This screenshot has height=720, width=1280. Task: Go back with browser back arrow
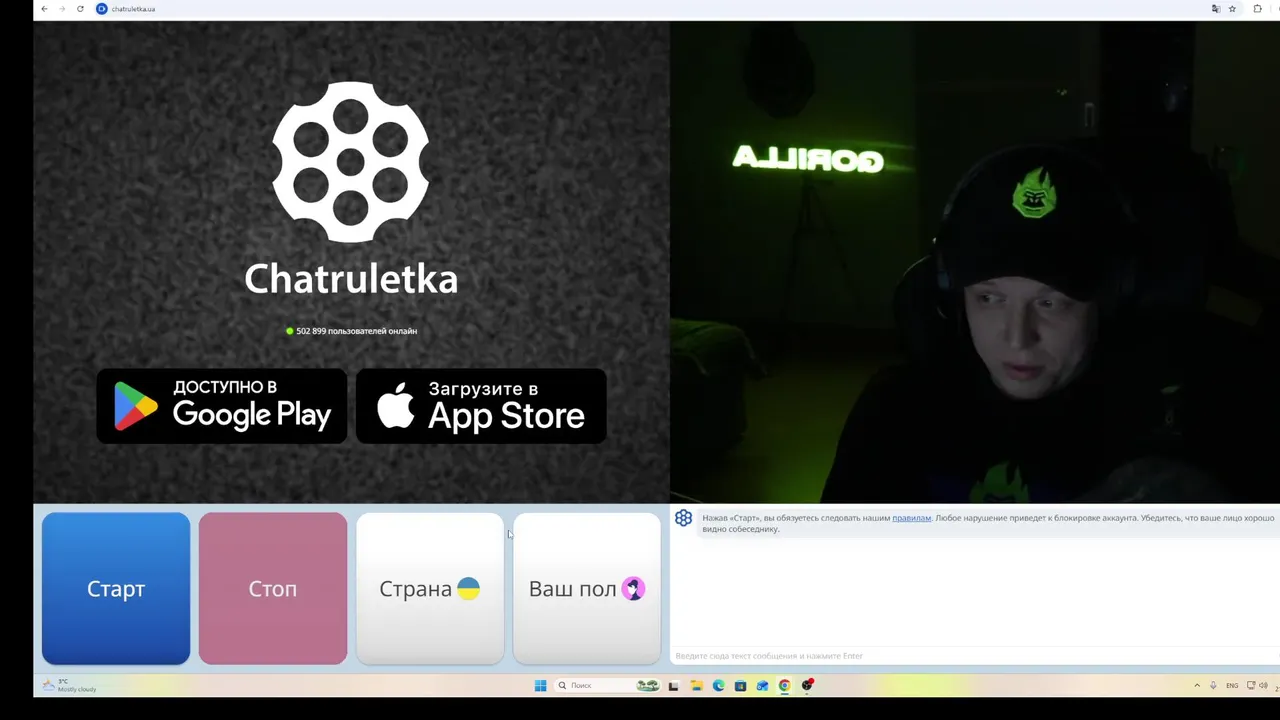point(44,9)
